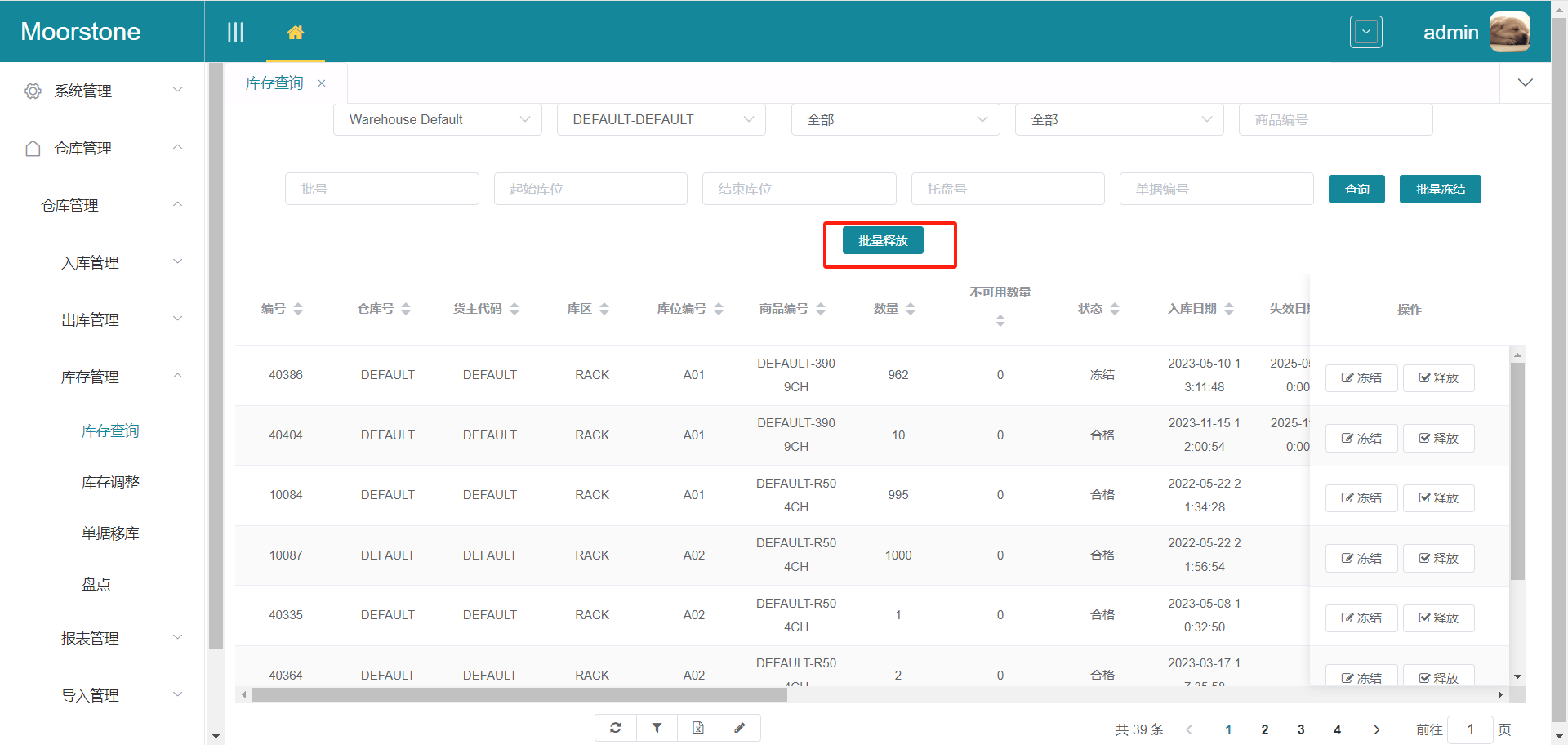Click the refresh table data icon
The width and height of the screenshot is (1568, 745).
[x=616, y=727]
